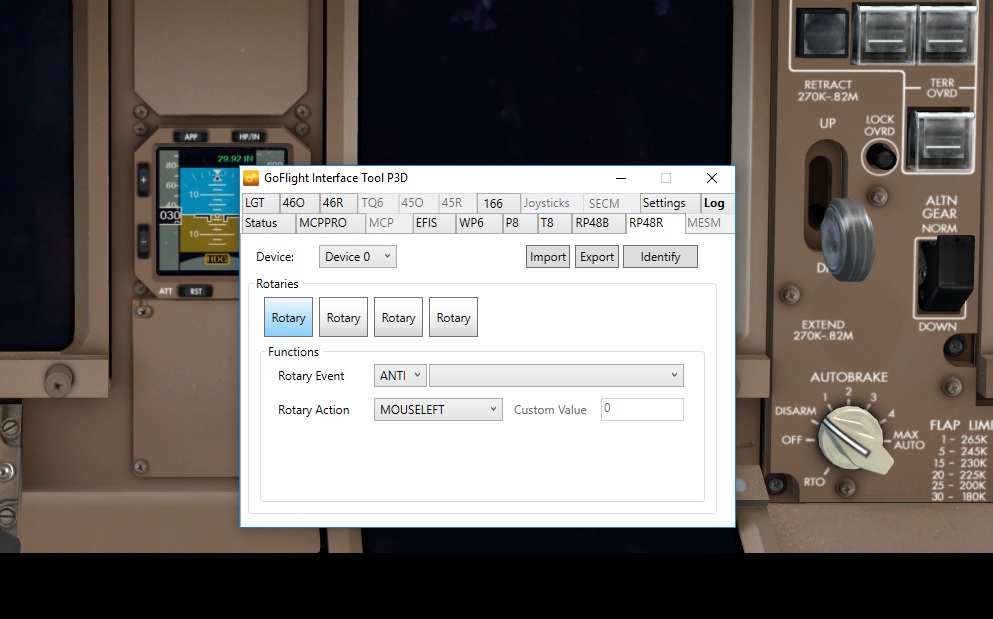Screen dimensions: 993x619
Task: Click the minus button on standby instrument
Action: pyautogui.click(x=143, y=241)
